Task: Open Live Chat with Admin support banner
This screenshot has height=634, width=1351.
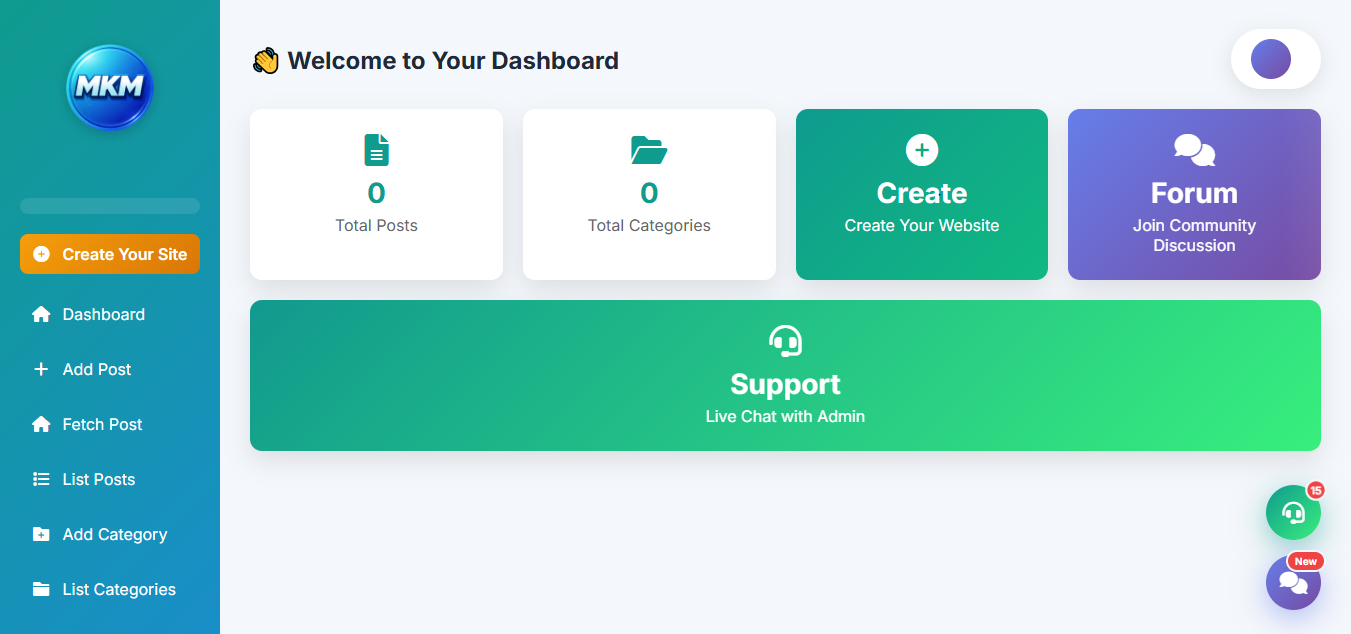Action: coord(785,375)
